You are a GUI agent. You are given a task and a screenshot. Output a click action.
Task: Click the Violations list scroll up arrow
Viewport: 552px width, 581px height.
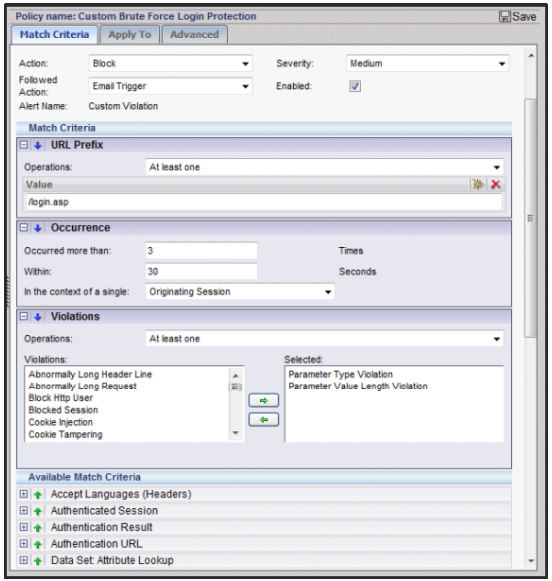pyautogui.click(x=236, y=375)
